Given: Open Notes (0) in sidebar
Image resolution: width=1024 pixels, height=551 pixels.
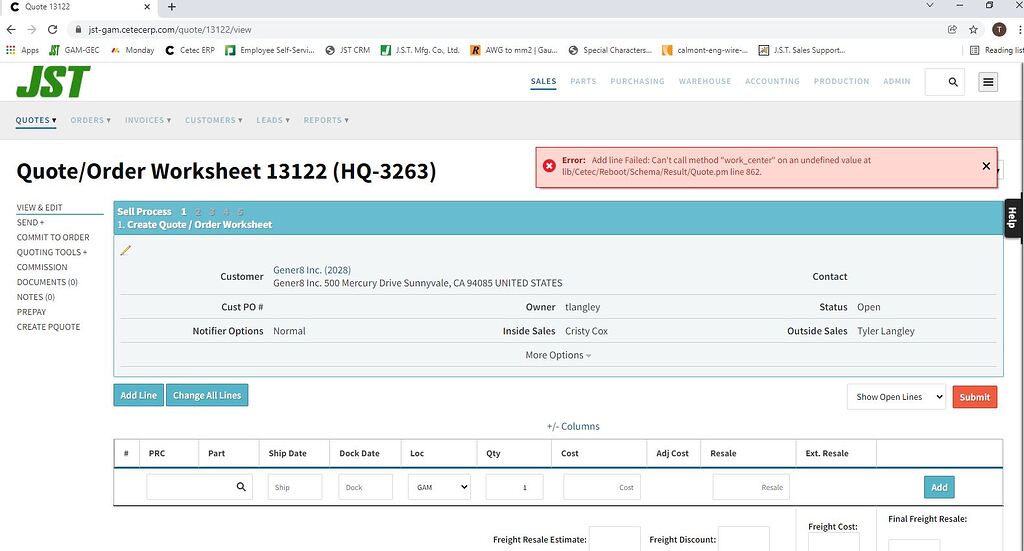Looking at the screenshot, I should point(36,297).
